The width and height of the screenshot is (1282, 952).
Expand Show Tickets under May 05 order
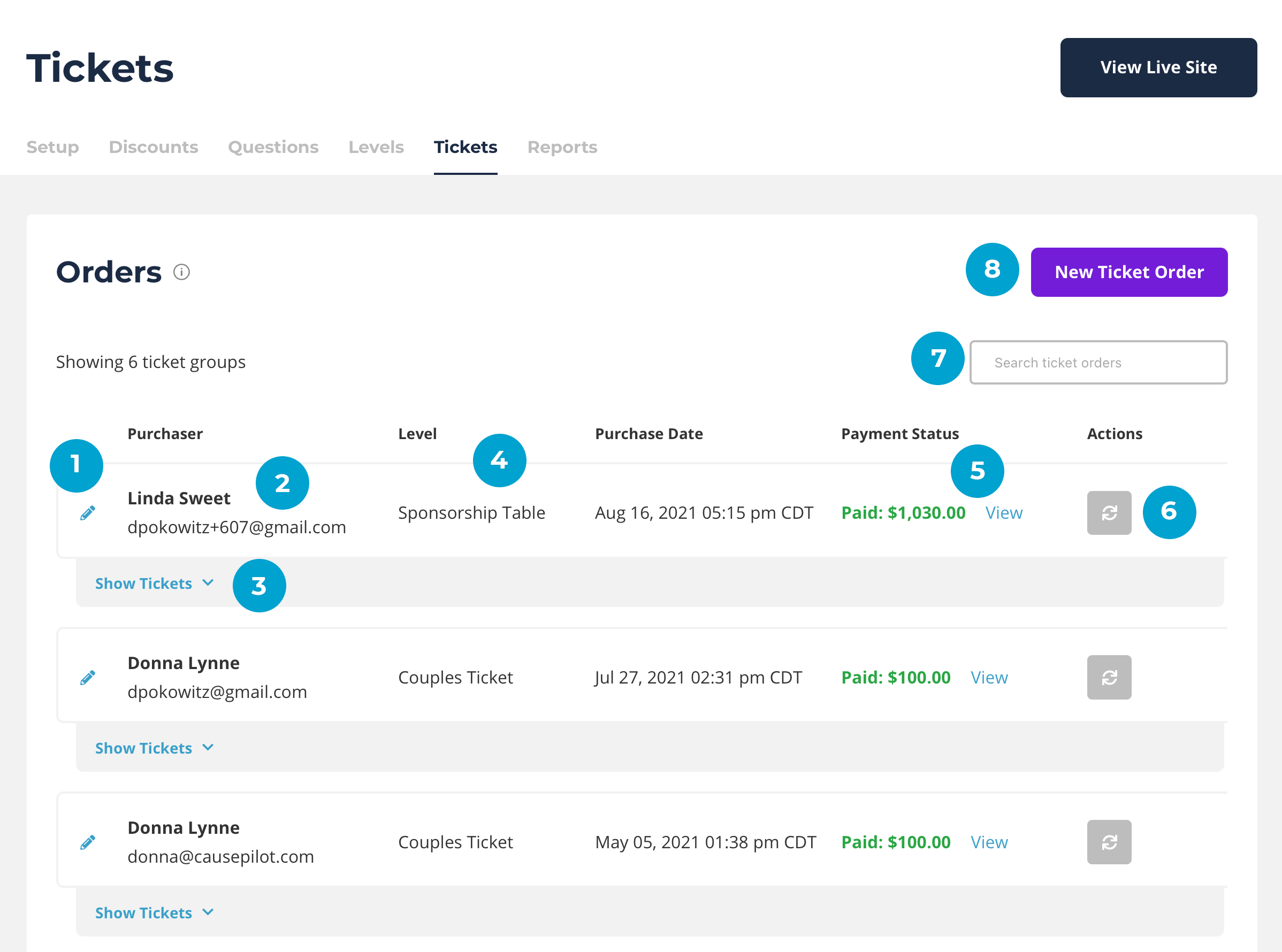pos(154,913)
